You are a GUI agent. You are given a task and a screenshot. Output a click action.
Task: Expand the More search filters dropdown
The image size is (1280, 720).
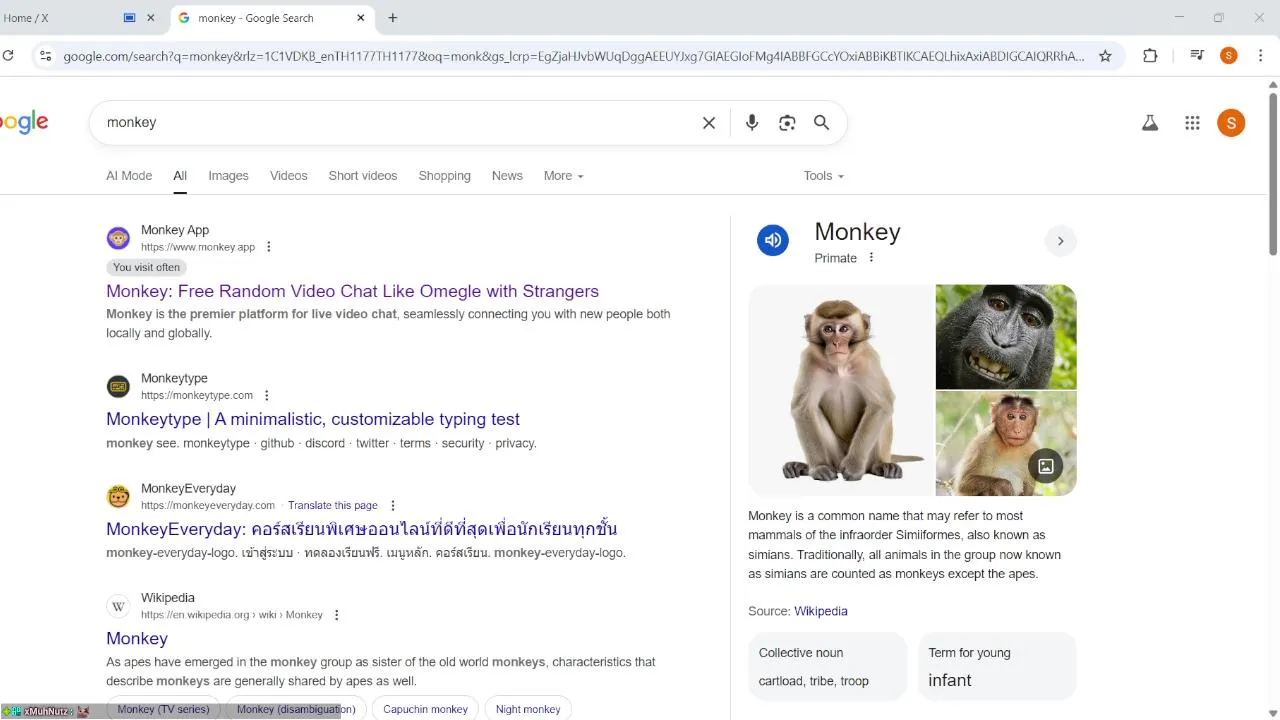(563, 176)
